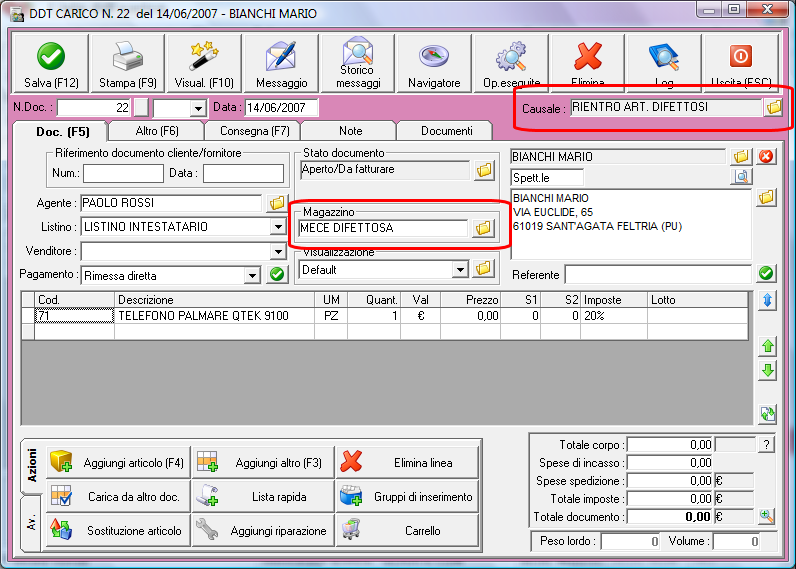Click Sostituzione articolo
This screenshot has width=796, height=569.
118,530
